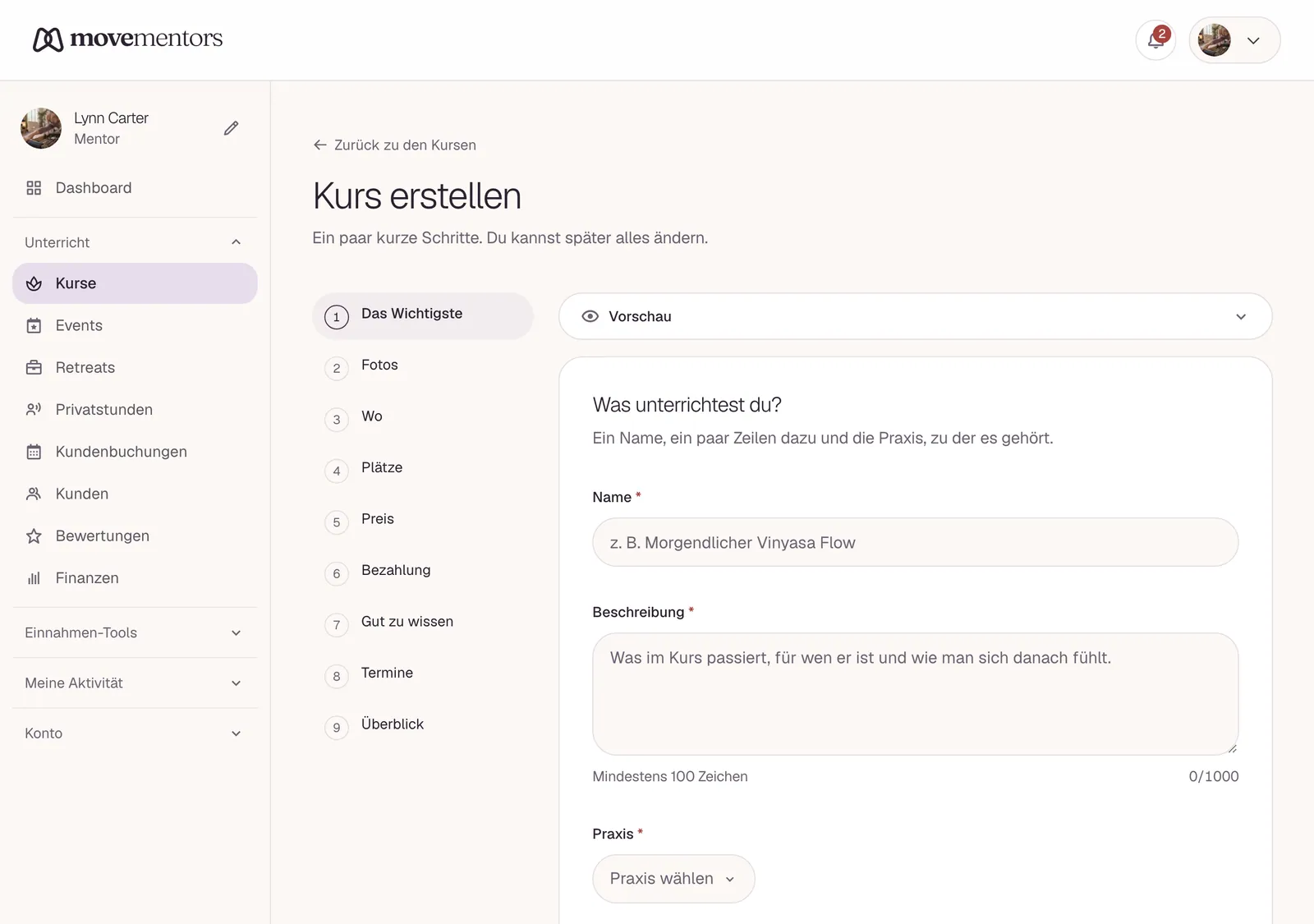Open Privatstunden person icon

click(34, 410)
